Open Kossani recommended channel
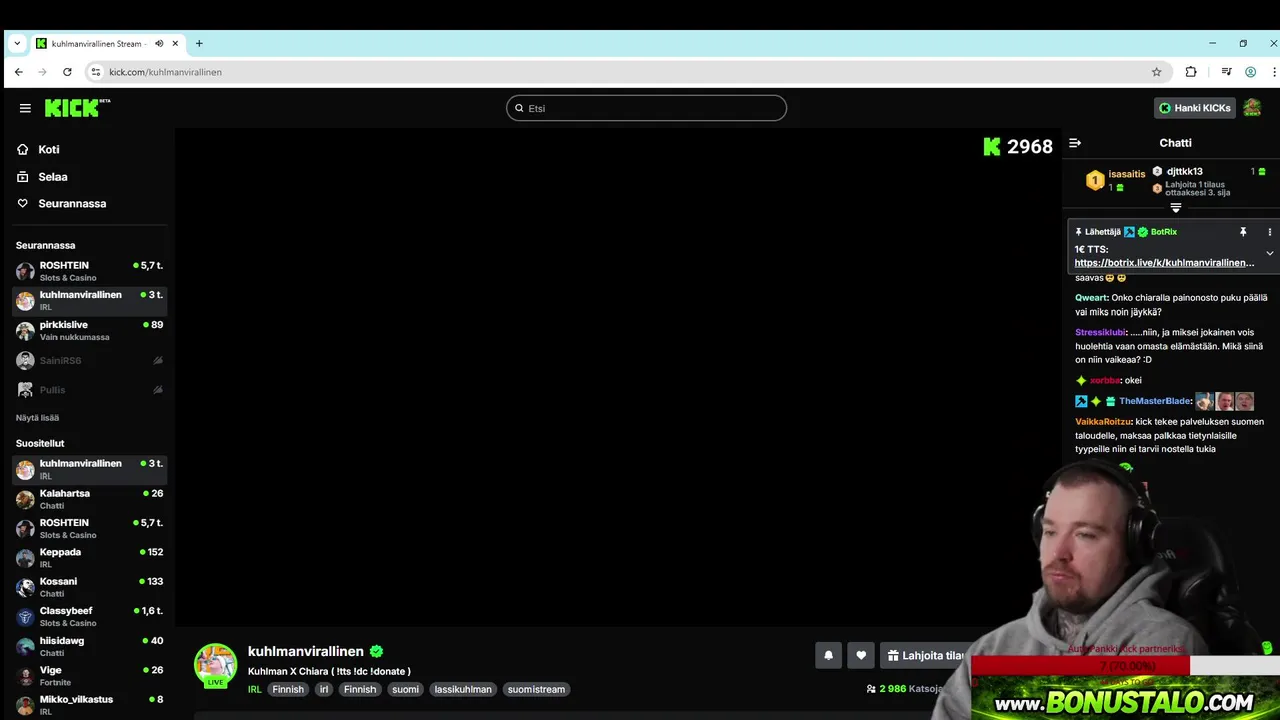 pos(89,587)
